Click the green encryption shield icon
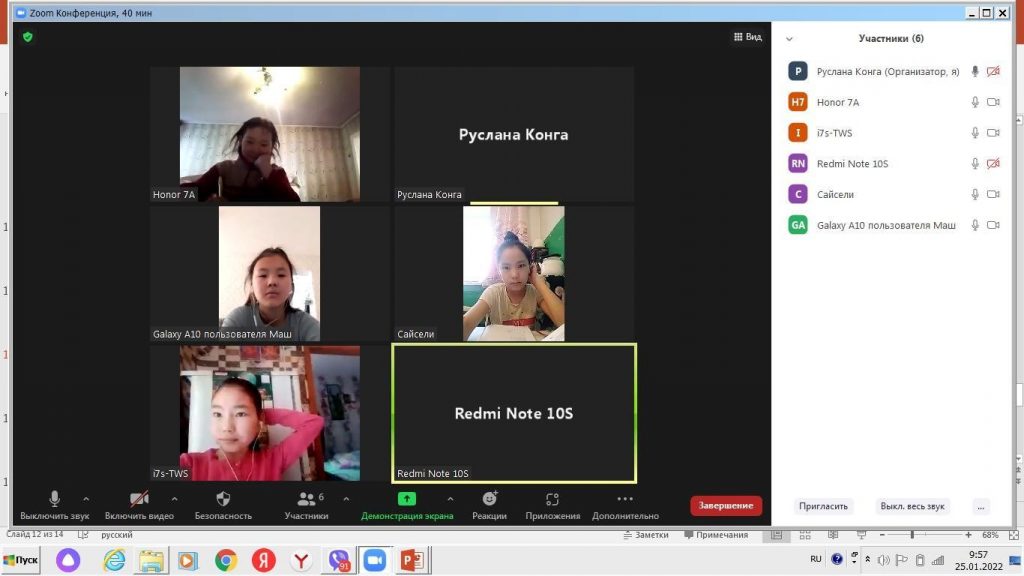The width and height of the screenshot is (1024, 576). 28,37
